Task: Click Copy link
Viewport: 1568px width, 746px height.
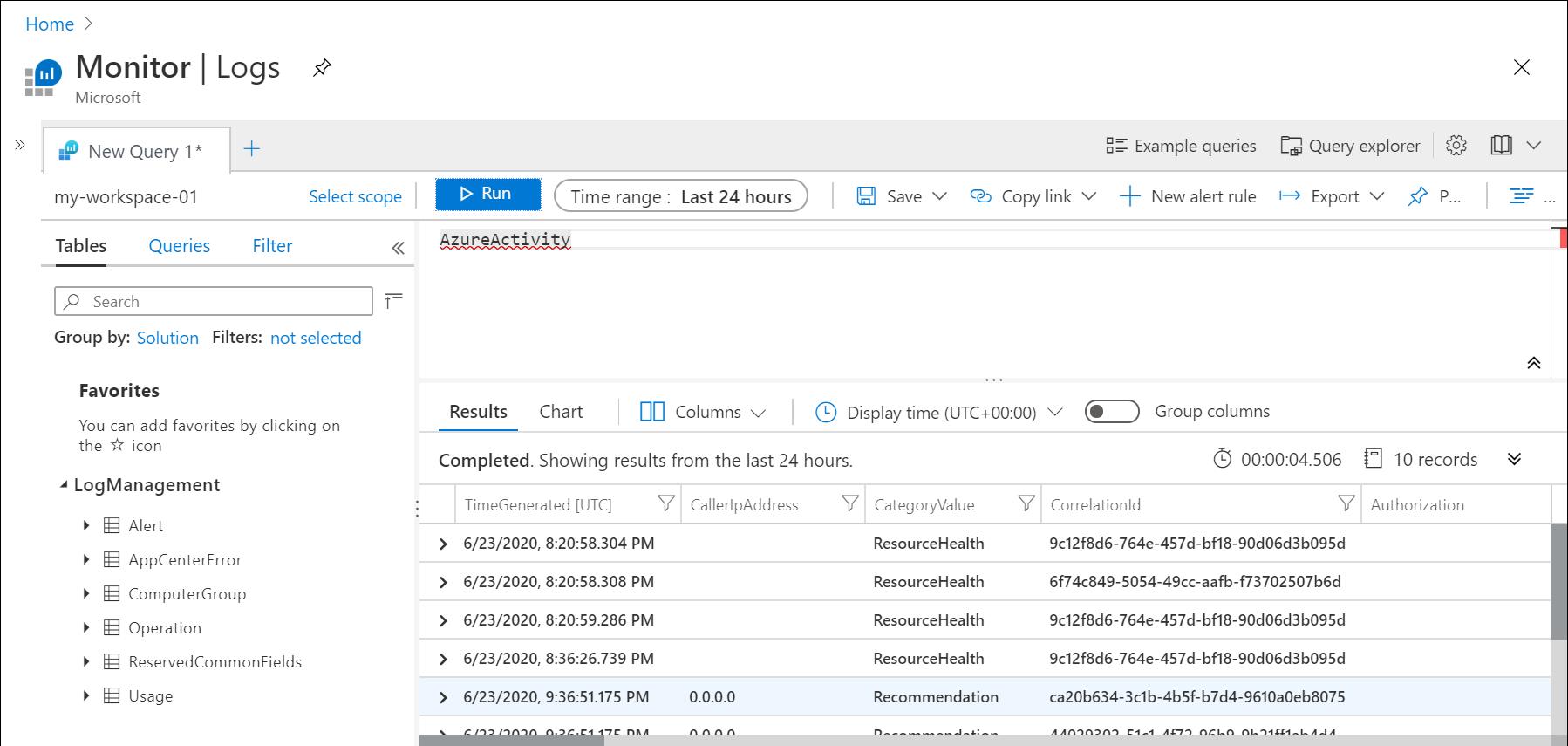Action: 1020,196
